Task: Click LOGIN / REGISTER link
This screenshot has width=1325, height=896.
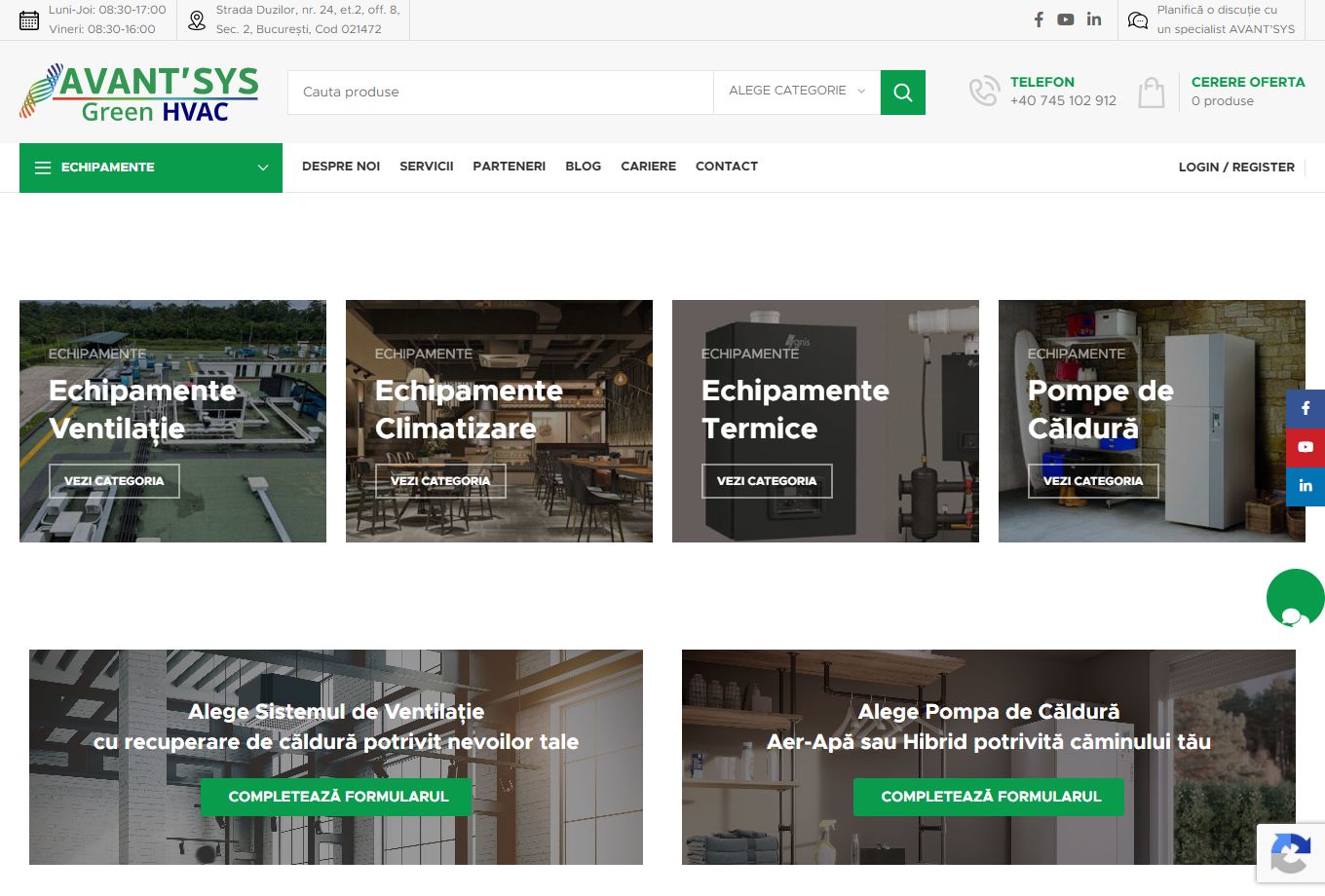Action: click(1236, 168)
